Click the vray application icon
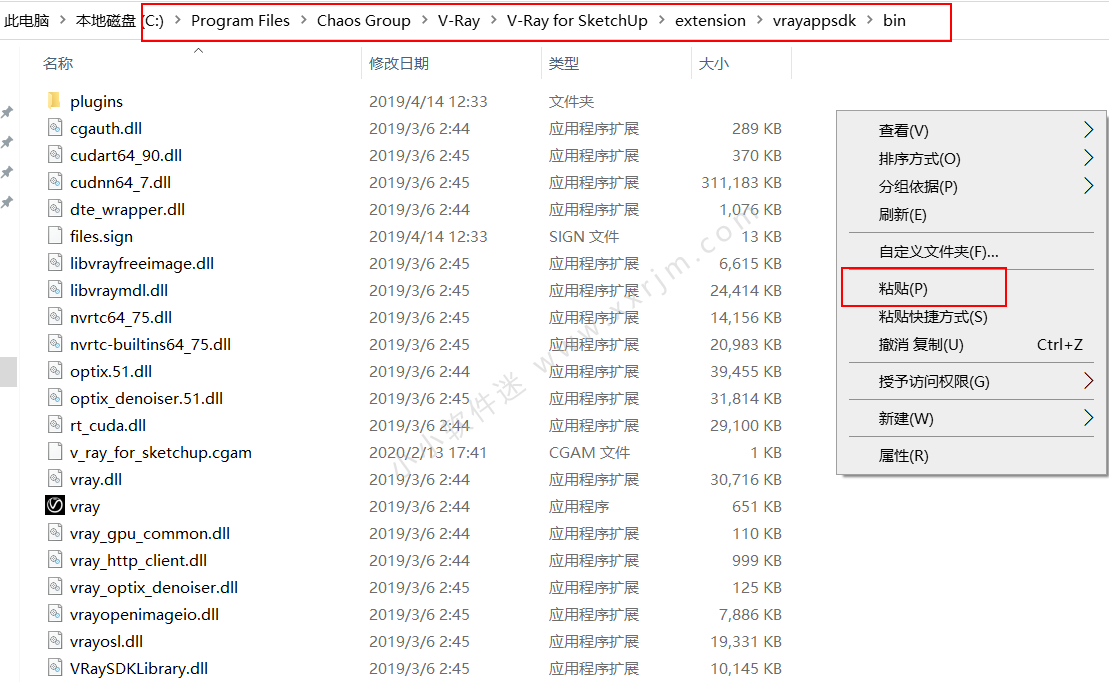Image resolution: width=1109 pixels, height=682 pixels. coord(54,507)
